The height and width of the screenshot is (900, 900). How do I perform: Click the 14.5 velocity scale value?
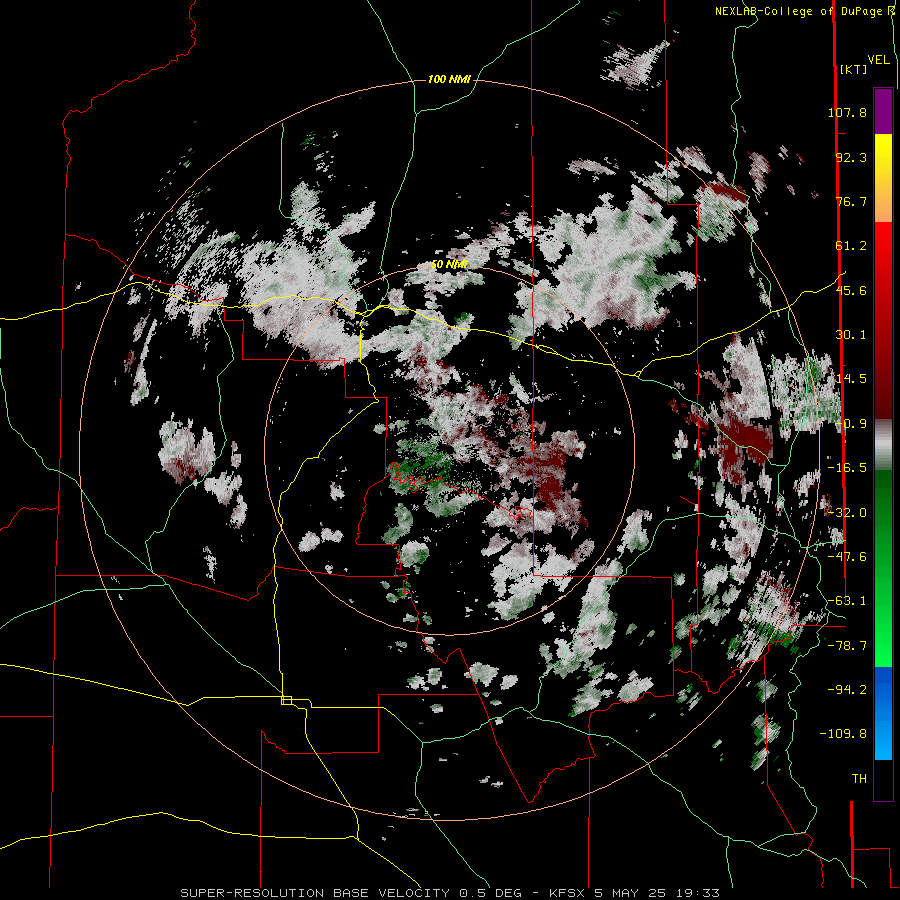[851, 379]
